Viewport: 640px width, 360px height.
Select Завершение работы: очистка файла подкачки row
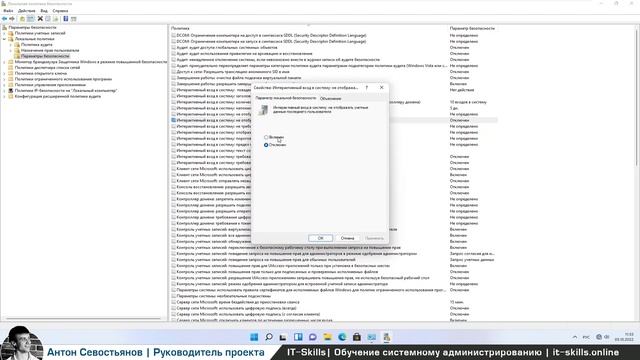[x=239, y=78]
